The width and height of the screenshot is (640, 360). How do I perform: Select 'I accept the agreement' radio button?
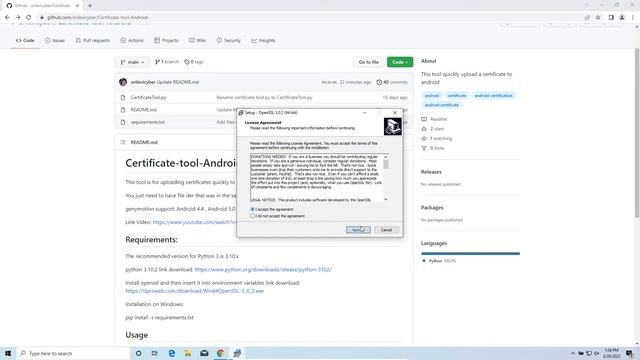point(252,209)
